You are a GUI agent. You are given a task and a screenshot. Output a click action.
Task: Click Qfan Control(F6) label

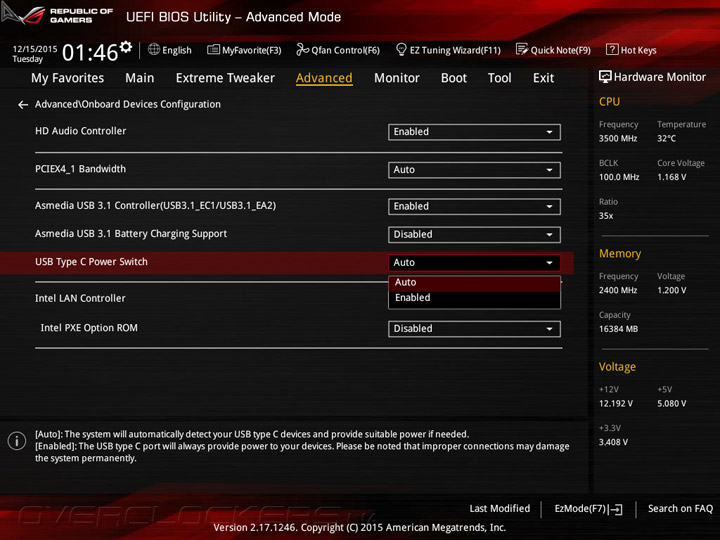tap(345, 51)
